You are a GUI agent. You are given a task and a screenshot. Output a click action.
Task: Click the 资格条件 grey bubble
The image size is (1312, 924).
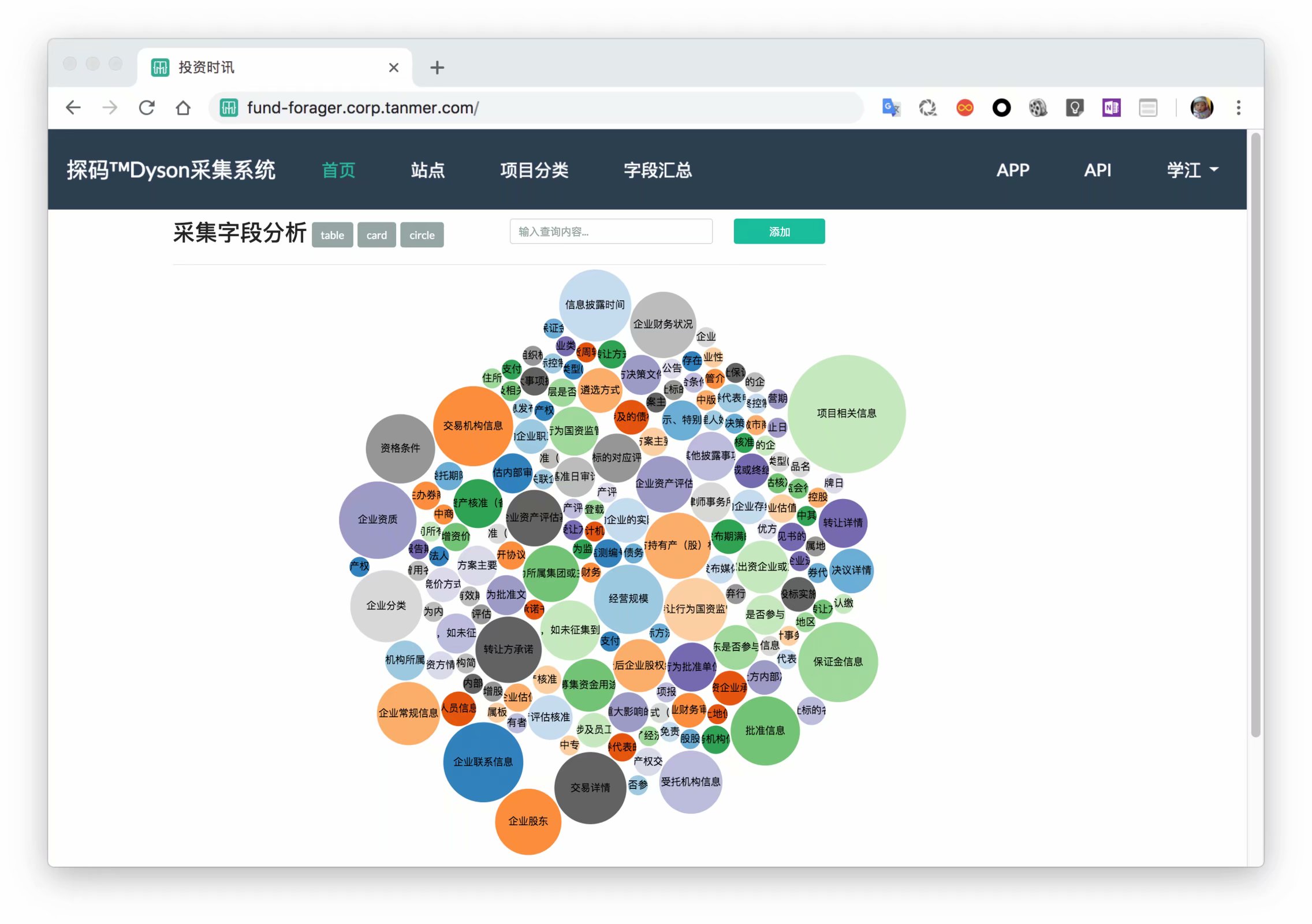[400, 448]
